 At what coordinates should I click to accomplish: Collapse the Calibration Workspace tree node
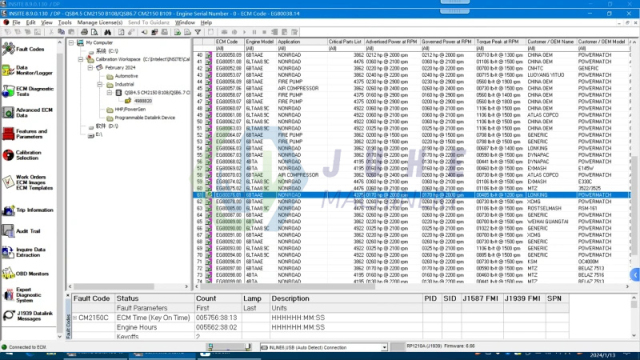(x=81, y=59)
